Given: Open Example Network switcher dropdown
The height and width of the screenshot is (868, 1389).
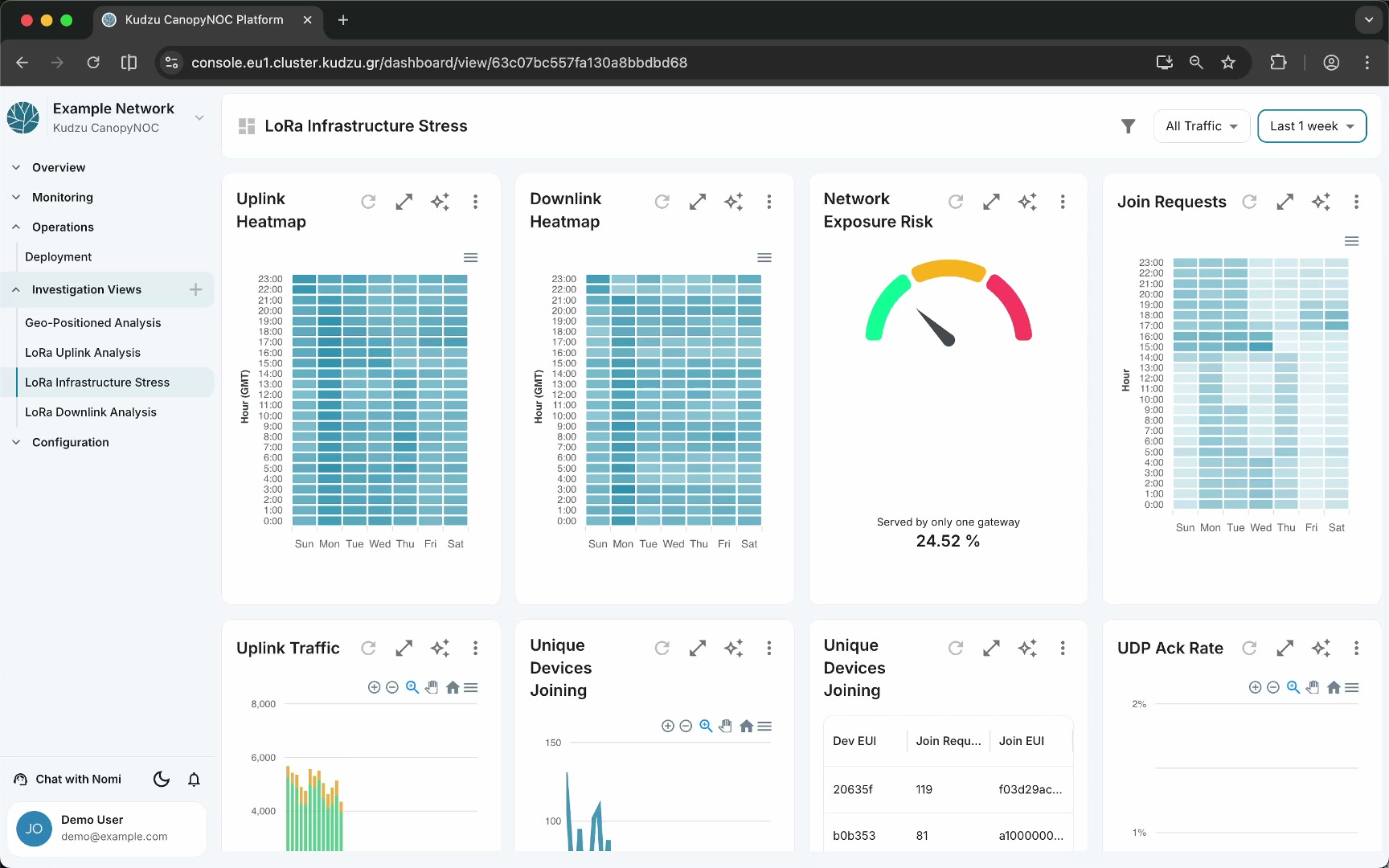Looking at the screenshot, I should 199,117.
